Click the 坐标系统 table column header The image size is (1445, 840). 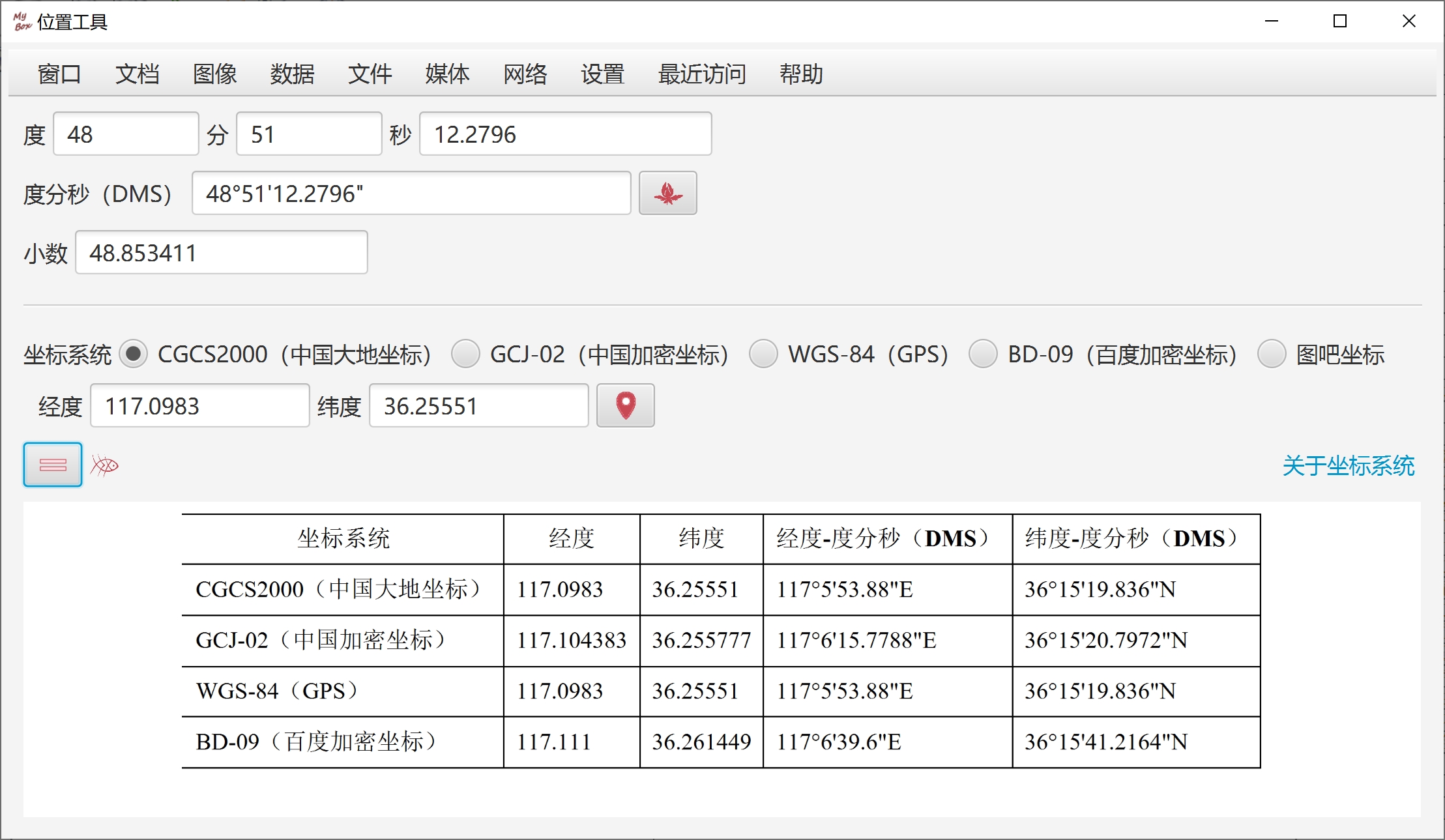(x=343, y=538)
